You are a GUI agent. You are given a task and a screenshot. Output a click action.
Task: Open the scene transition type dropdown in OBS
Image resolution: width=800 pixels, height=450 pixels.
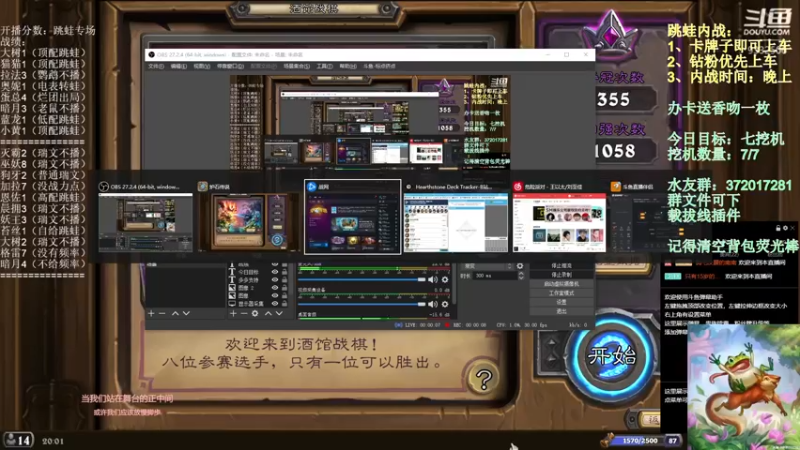(x=487, y=266)
